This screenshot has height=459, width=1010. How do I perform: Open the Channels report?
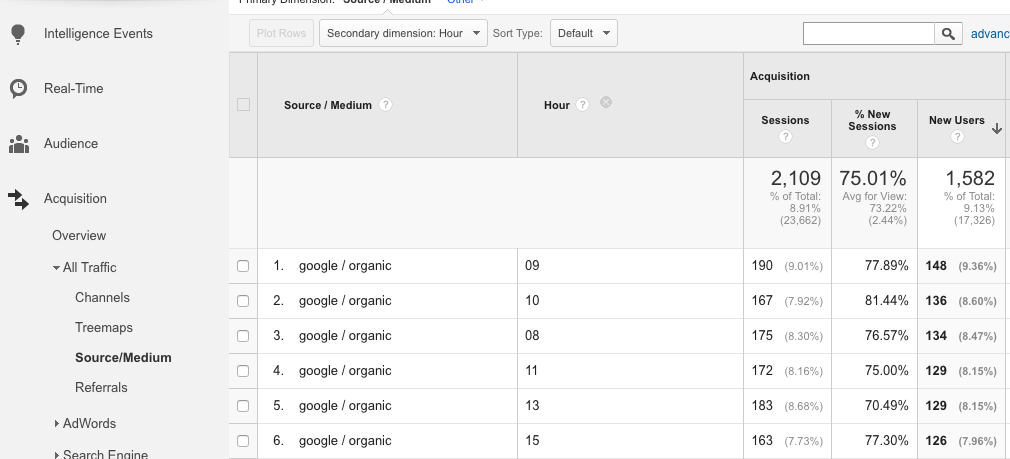(x=102, y=298)
